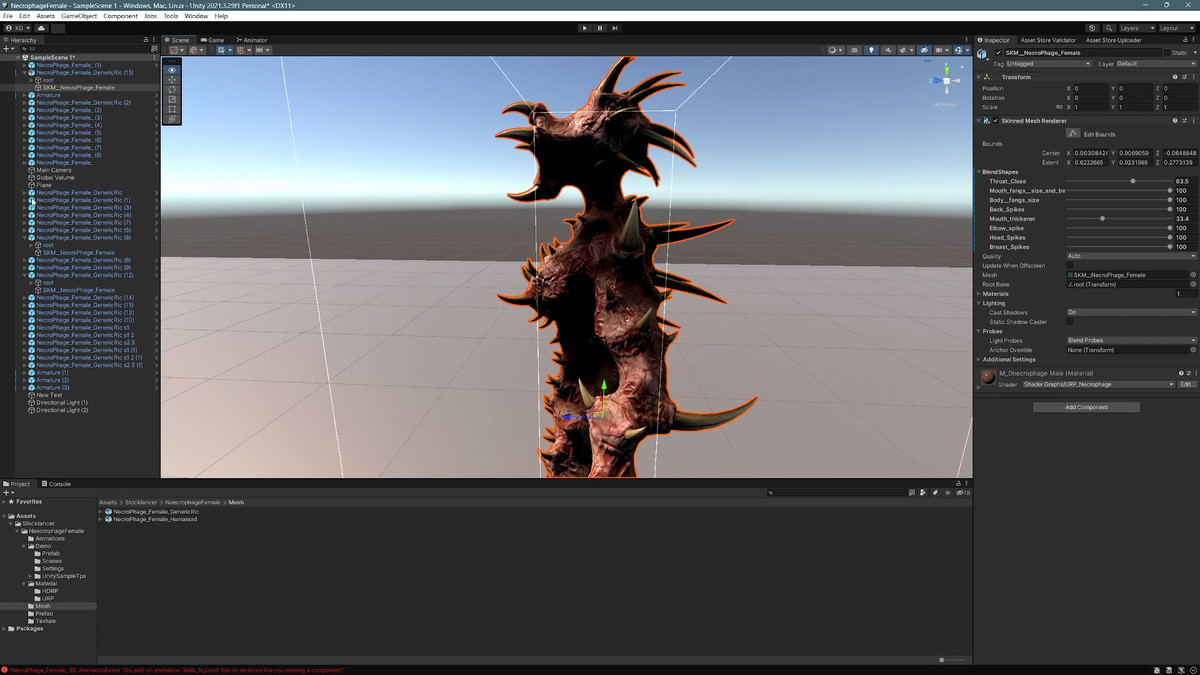Select the Move tool in the scene overlay
The width and height of the screenshot is (1200, 675).
pos(172,80)
